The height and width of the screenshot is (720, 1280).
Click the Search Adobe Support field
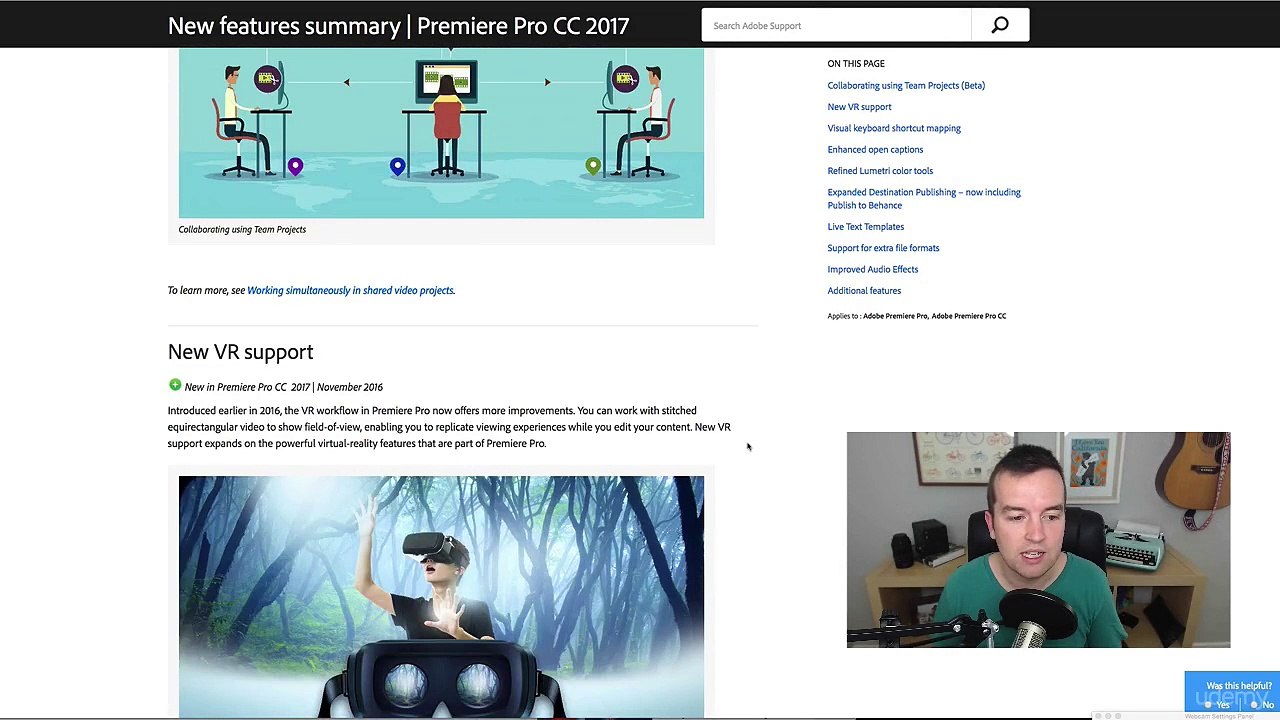tap(836, 26)
